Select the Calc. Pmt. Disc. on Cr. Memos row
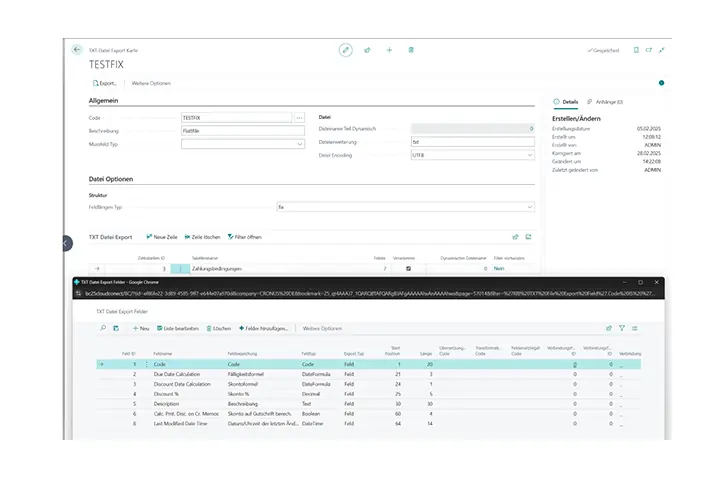 [368, 414]
